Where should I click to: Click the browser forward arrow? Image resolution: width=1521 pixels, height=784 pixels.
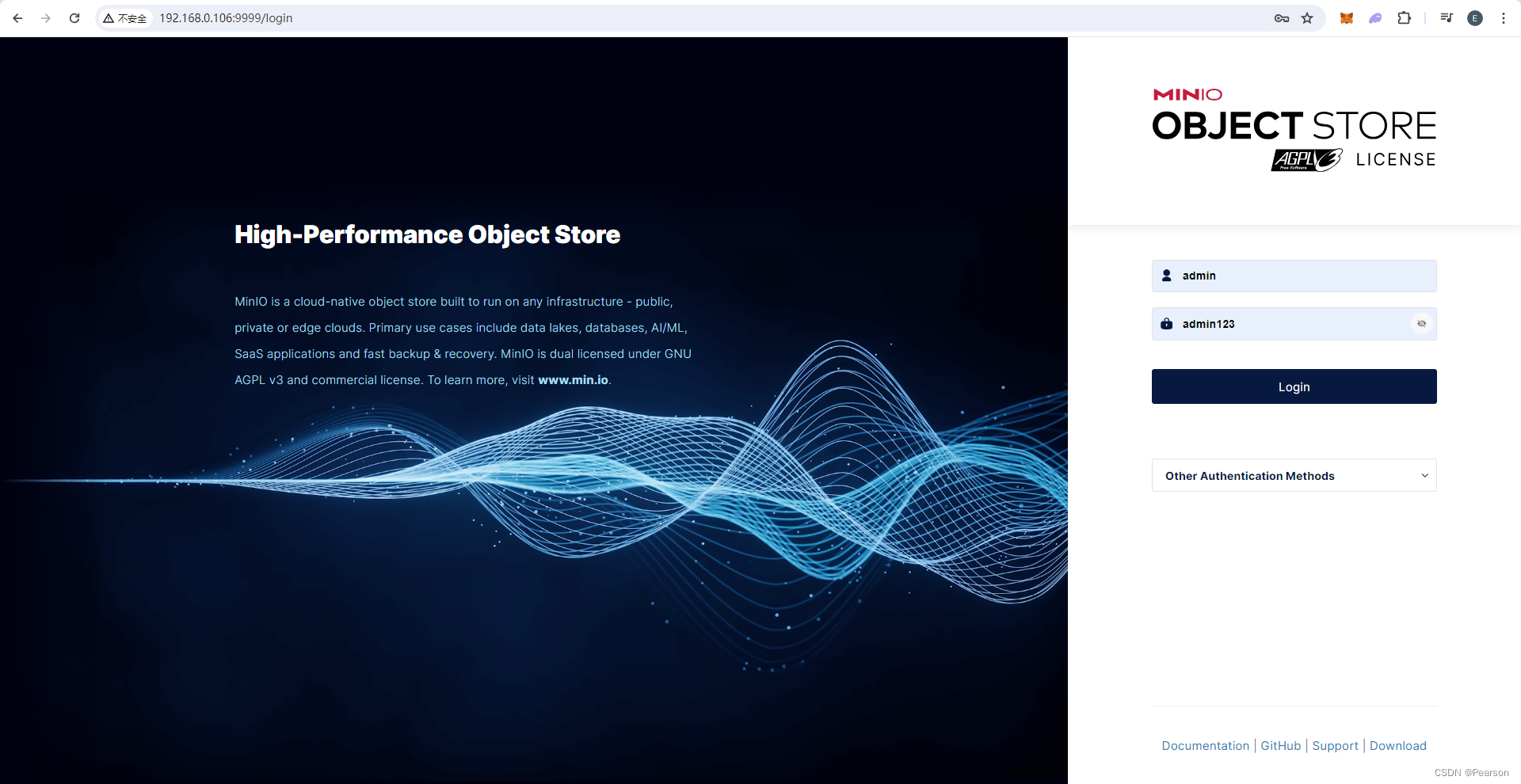pyautogui.click(x=46, y=18)
